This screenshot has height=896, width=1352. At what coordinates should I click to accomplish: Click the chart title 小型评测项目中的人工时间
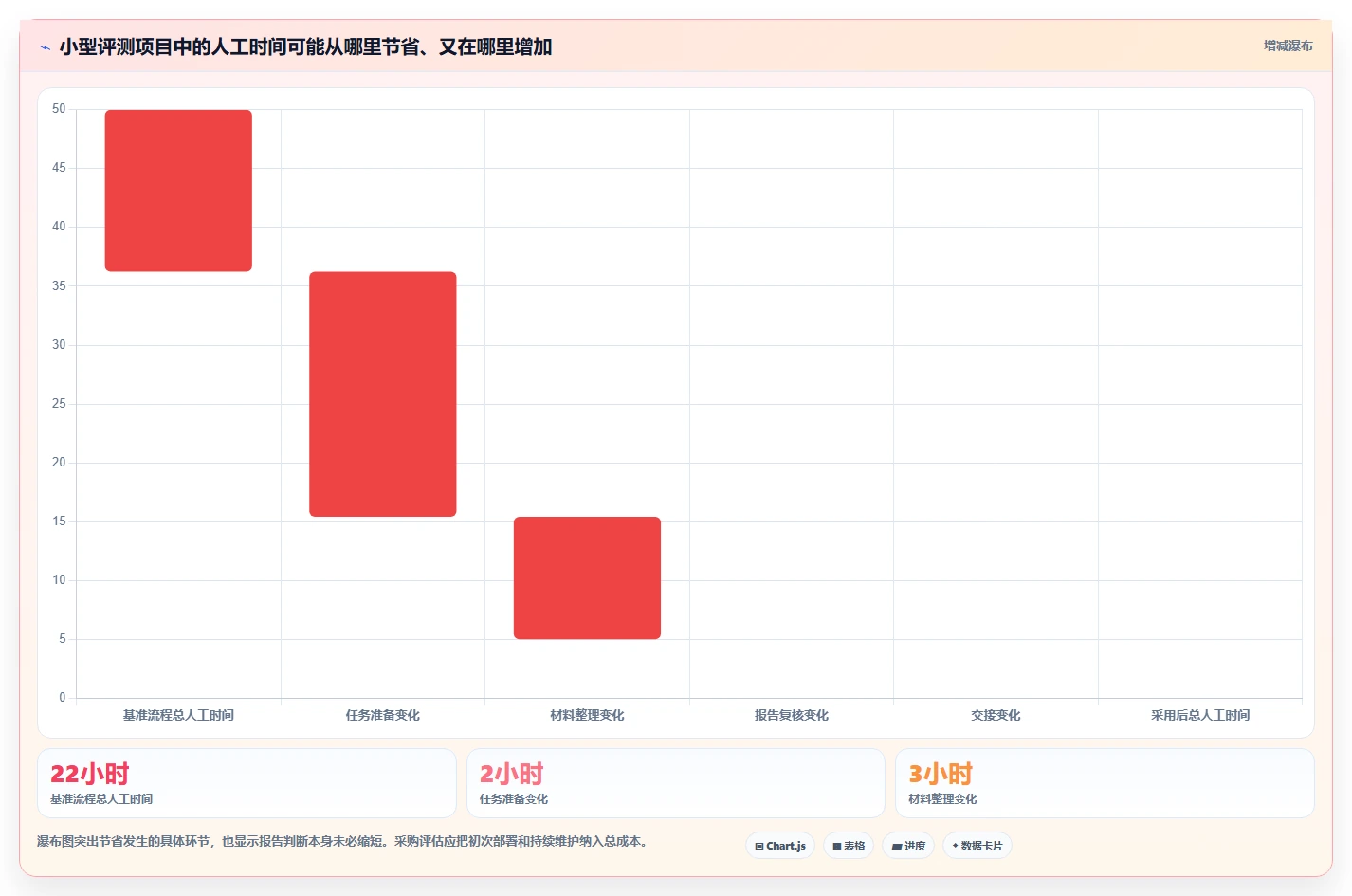point(305,46)
